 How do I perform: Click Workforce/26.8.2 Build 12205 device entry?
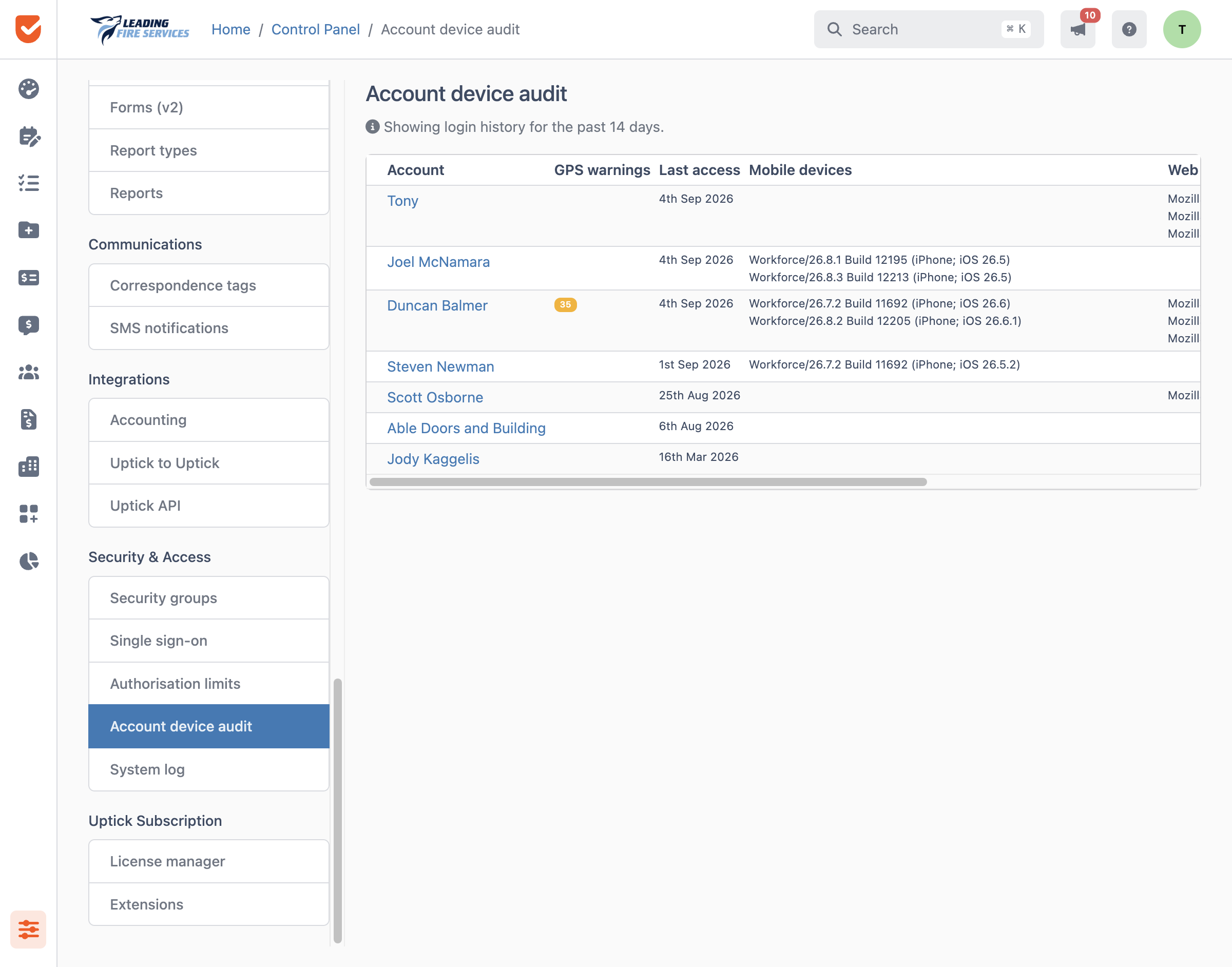(885, 321)
